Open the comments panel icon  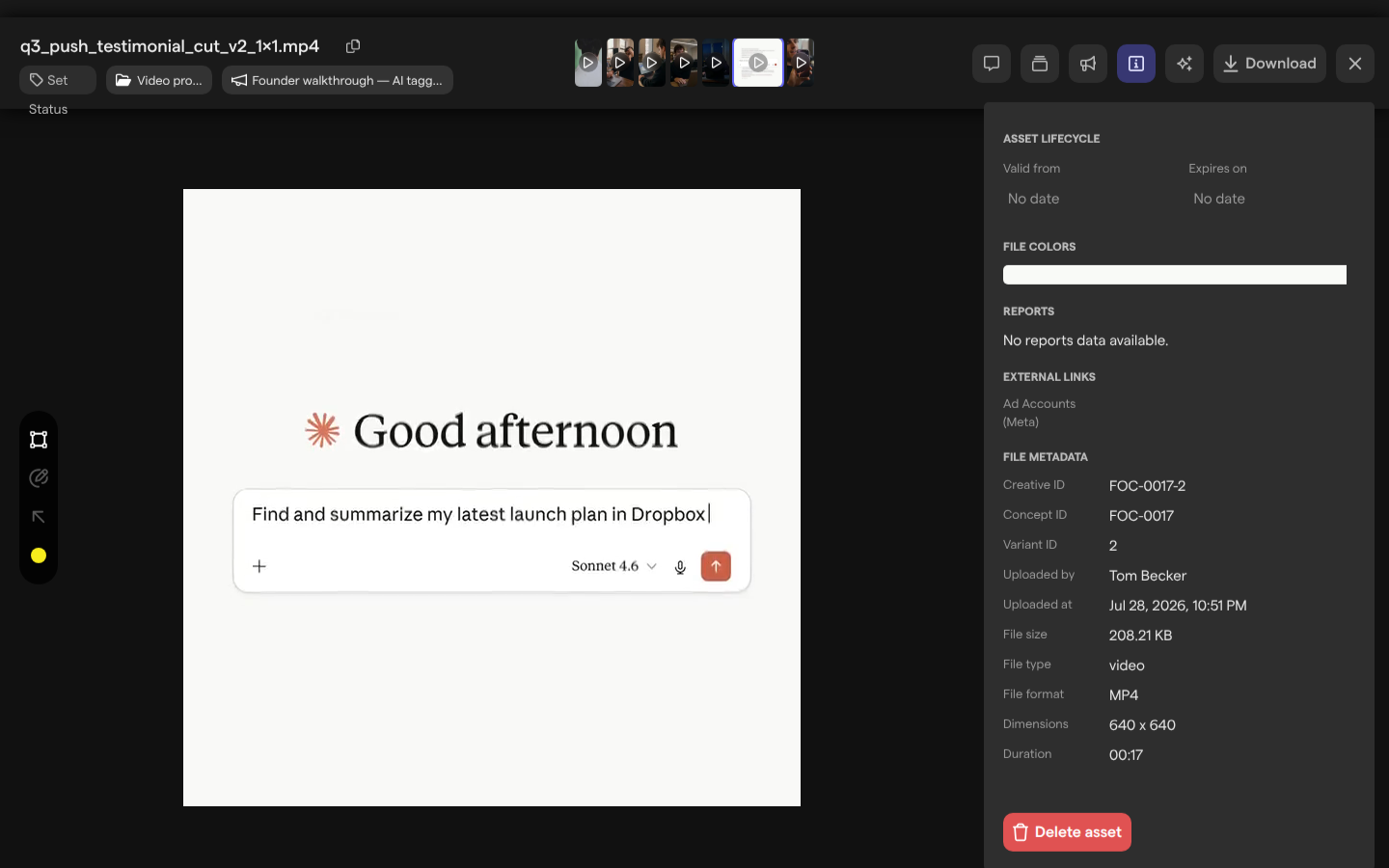tap(991, 64)
